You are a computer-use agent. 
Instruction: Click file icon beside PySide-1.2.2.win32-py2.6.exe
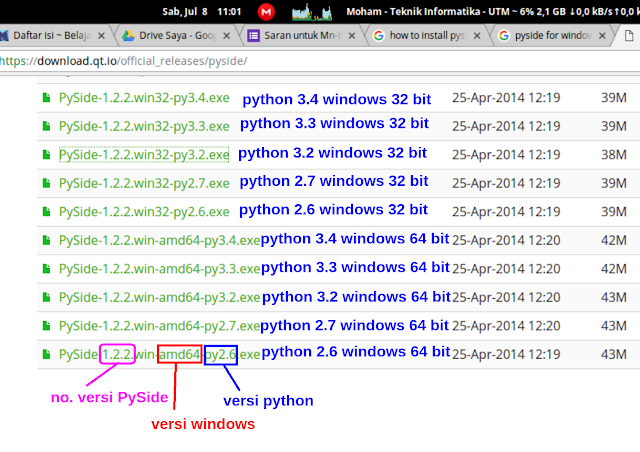pyautogui.click(x=47, y=212)
